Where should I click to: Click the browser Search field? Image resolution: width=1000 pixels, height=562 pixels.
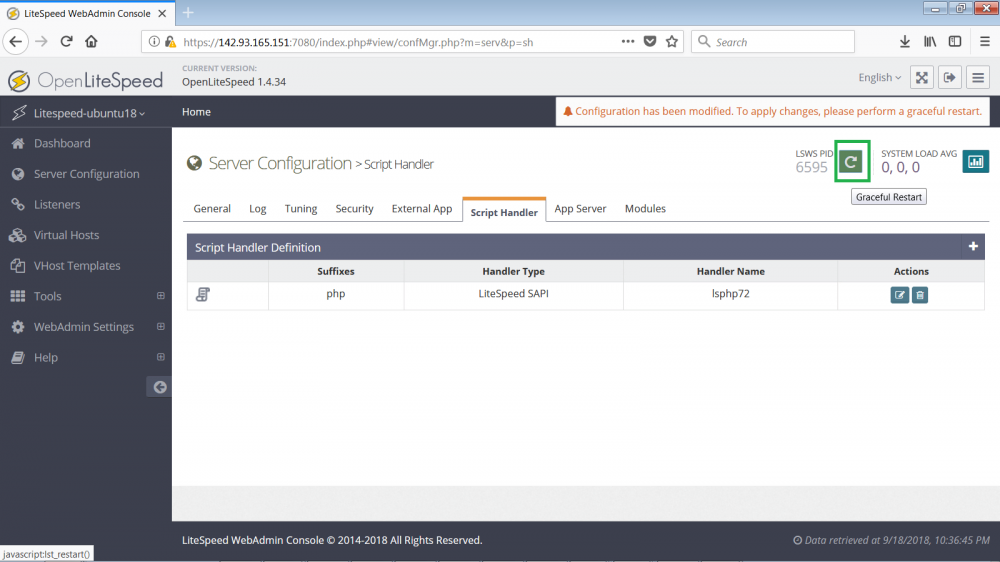coord(772,41)
